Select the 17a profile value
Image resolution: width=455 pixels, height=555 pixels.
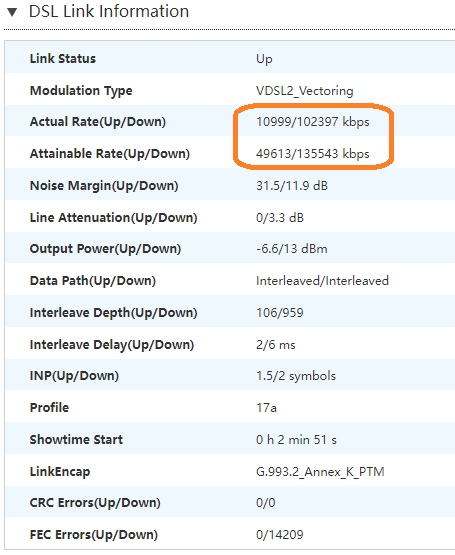click(x=266, y=408)
